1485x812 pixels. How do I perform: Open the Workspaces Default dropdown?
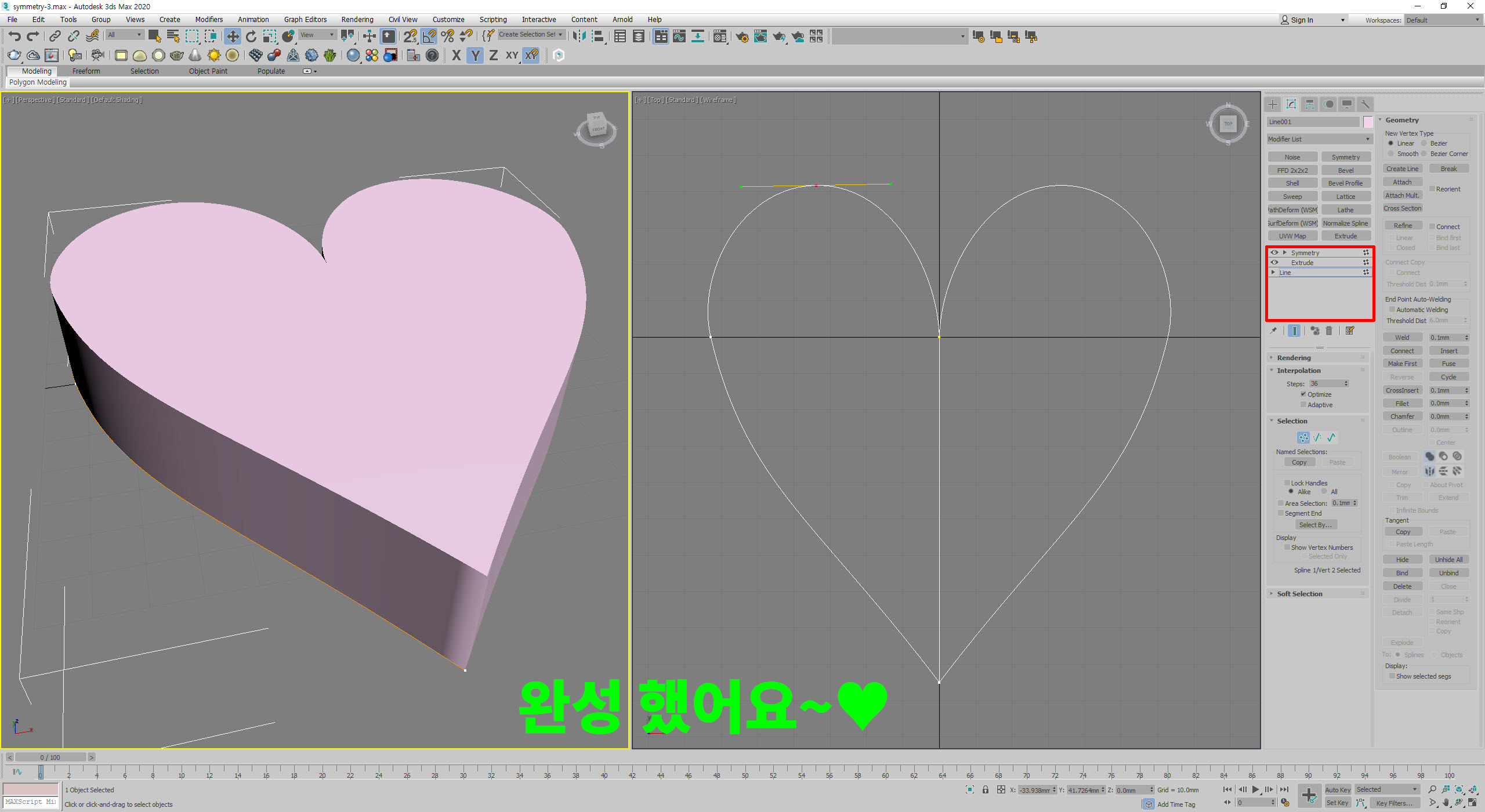[x=1443, y=20]
